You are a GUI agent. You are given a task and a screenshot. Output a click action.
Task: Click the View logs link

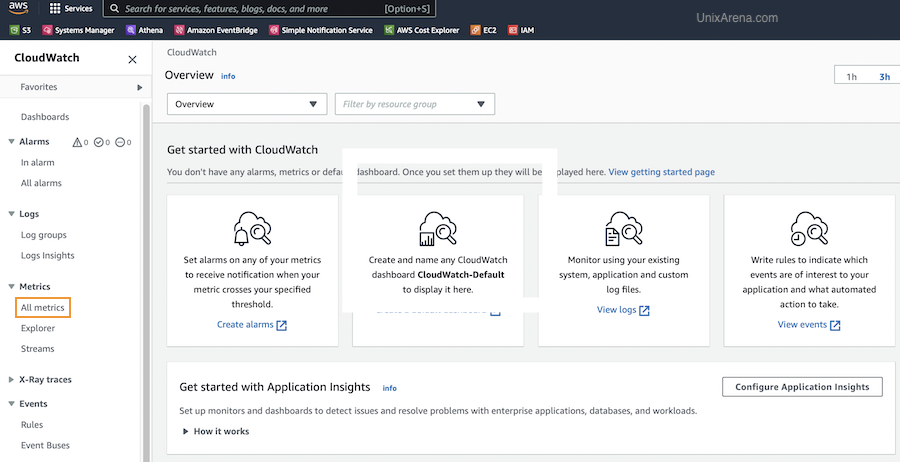616,310
